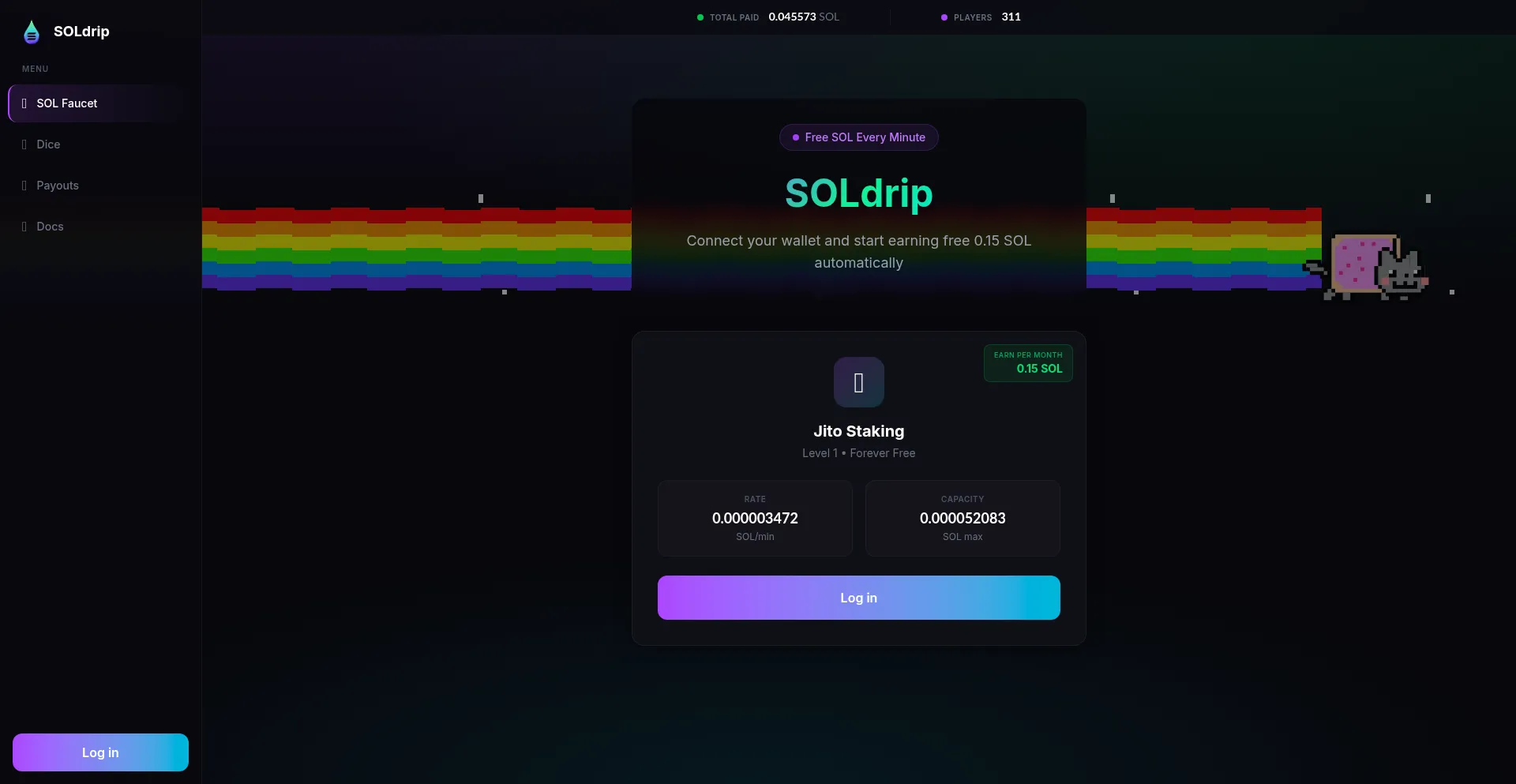
Task: Click the sidebar Log in button
Action: pos(100,752)
